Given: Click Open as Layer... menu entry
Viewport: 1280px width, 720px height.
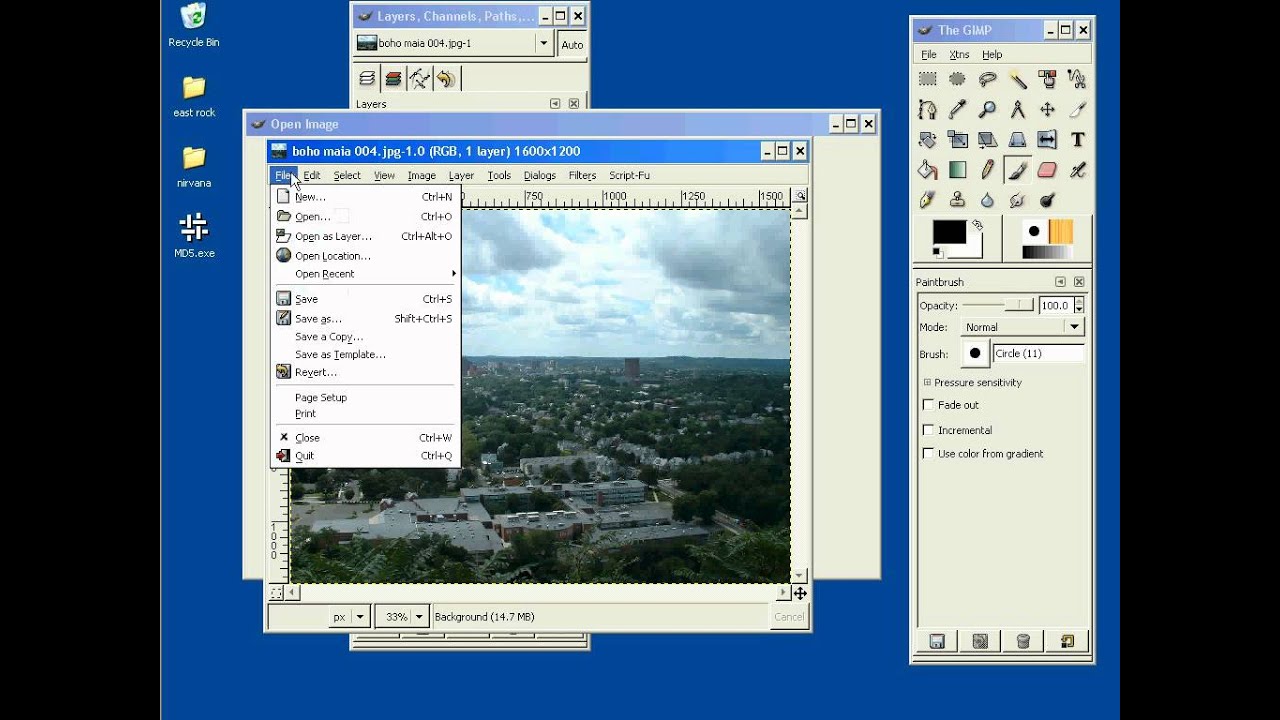Looking at the screenshot, I should pyautogui.click(x=366, y=237).
